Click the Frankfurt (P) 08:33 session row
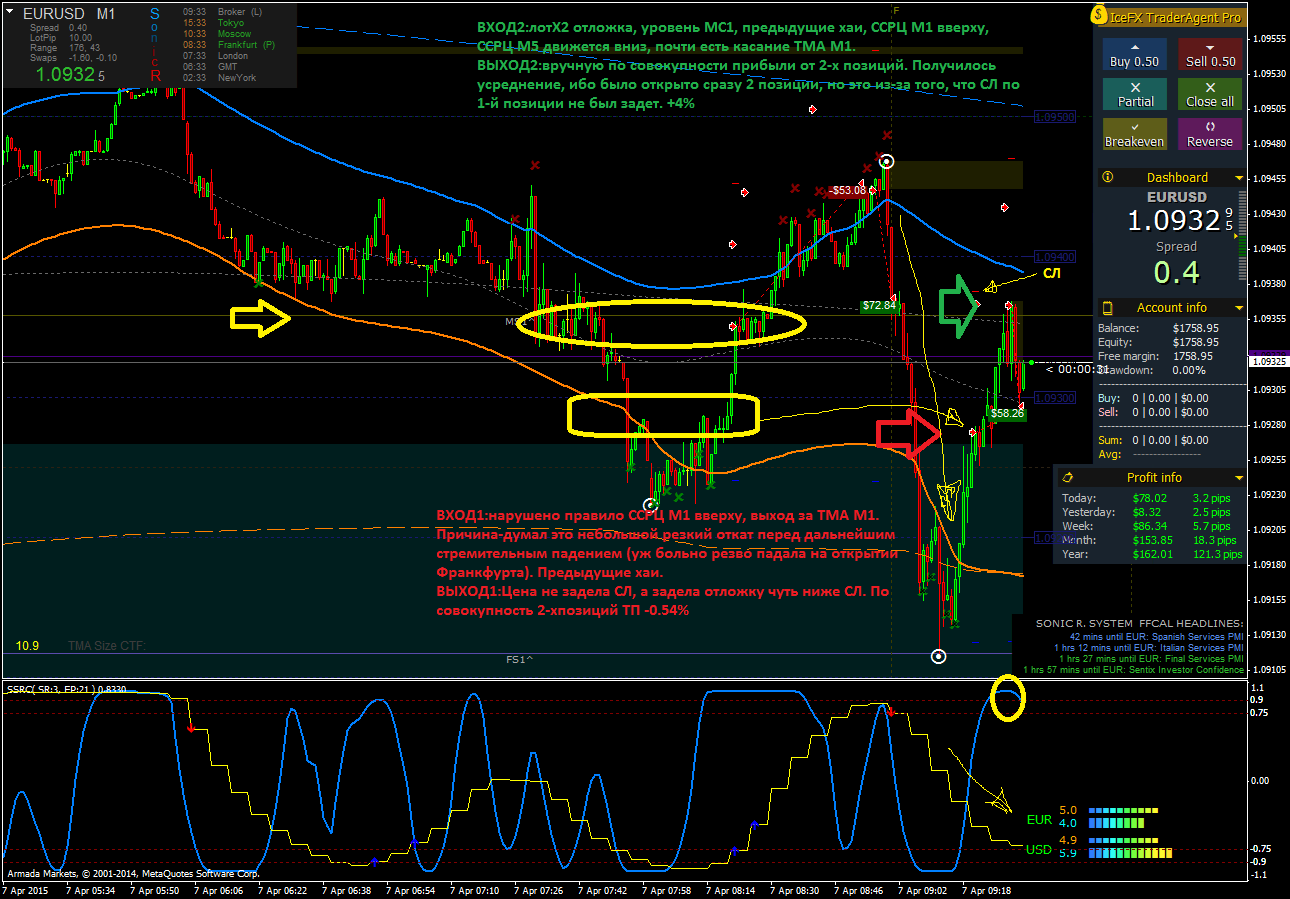The width and height of the screenshot is (1290, 899). pos(230,44)
